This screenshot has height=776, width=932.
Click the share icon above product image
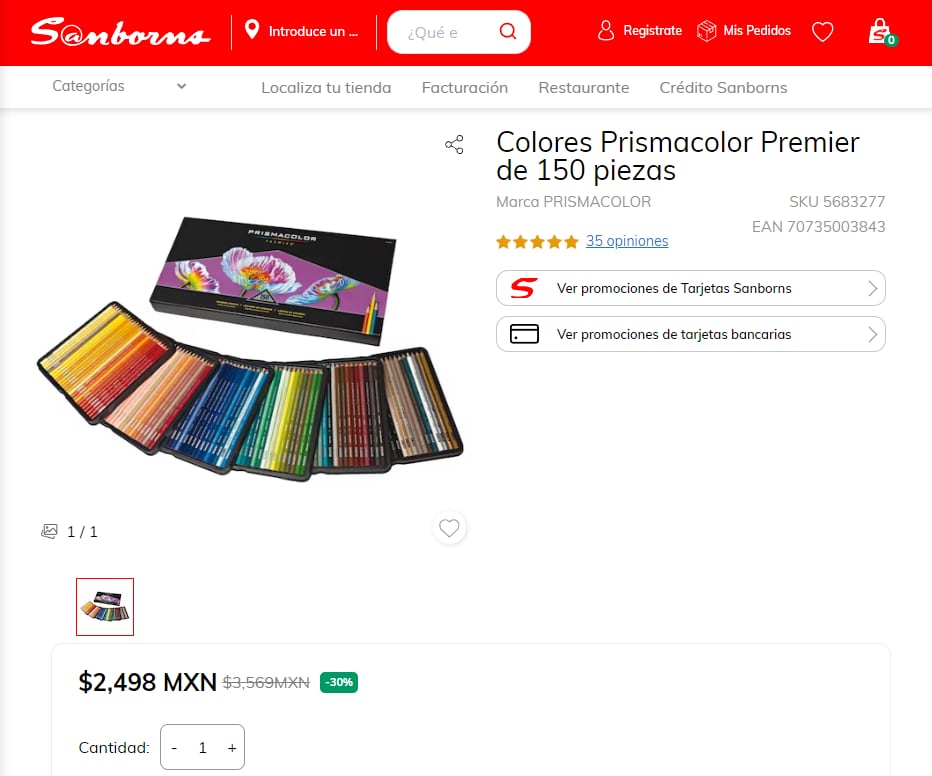pos(454,145)
